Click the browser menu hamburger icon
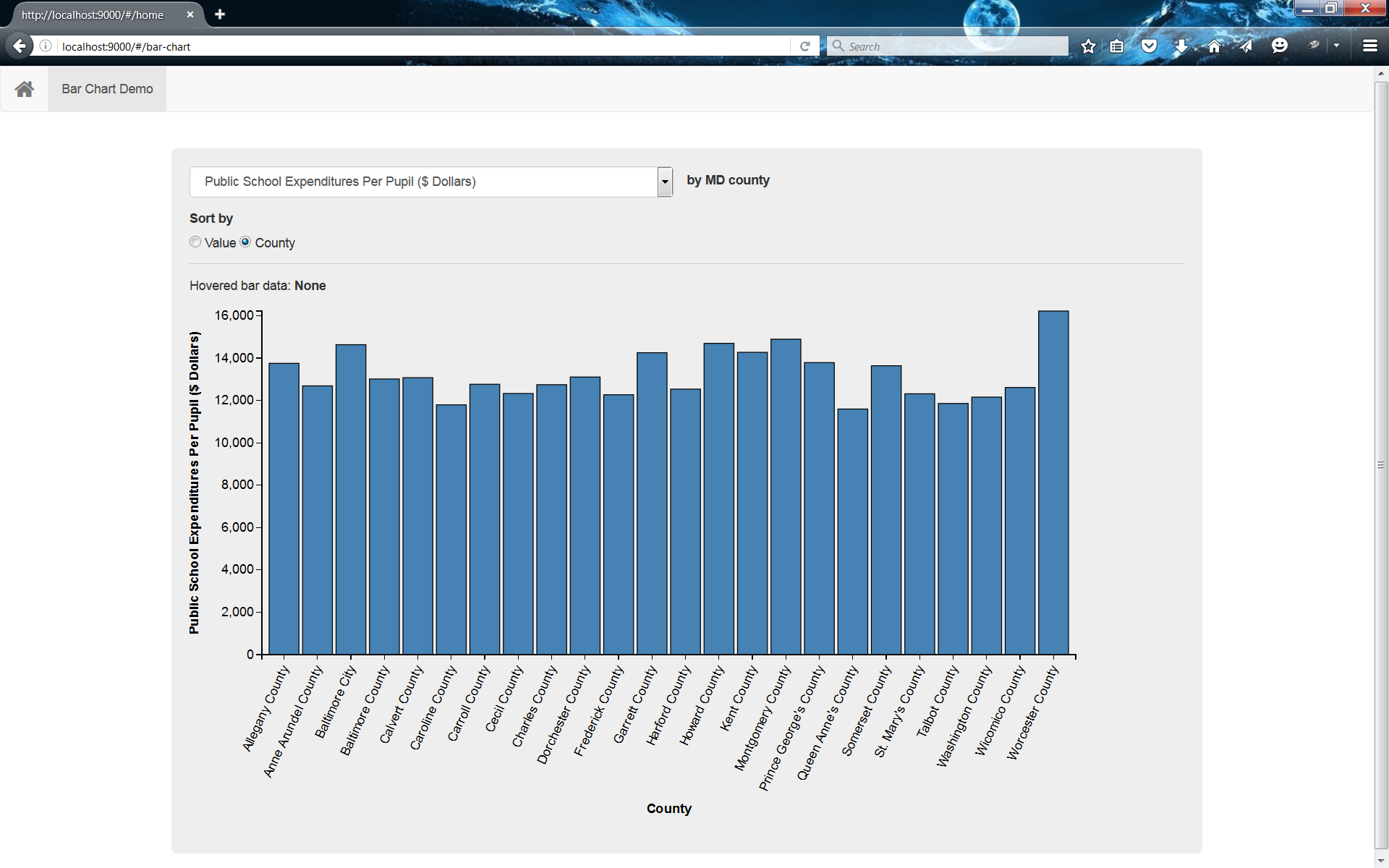The image size is (1389, 868). (1370, 46)
